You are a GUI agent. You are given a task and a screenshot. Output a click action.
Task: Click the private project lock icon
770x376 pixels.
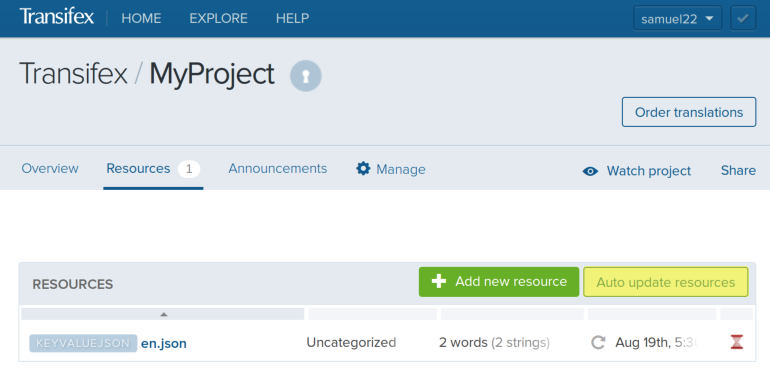[305, 76]
